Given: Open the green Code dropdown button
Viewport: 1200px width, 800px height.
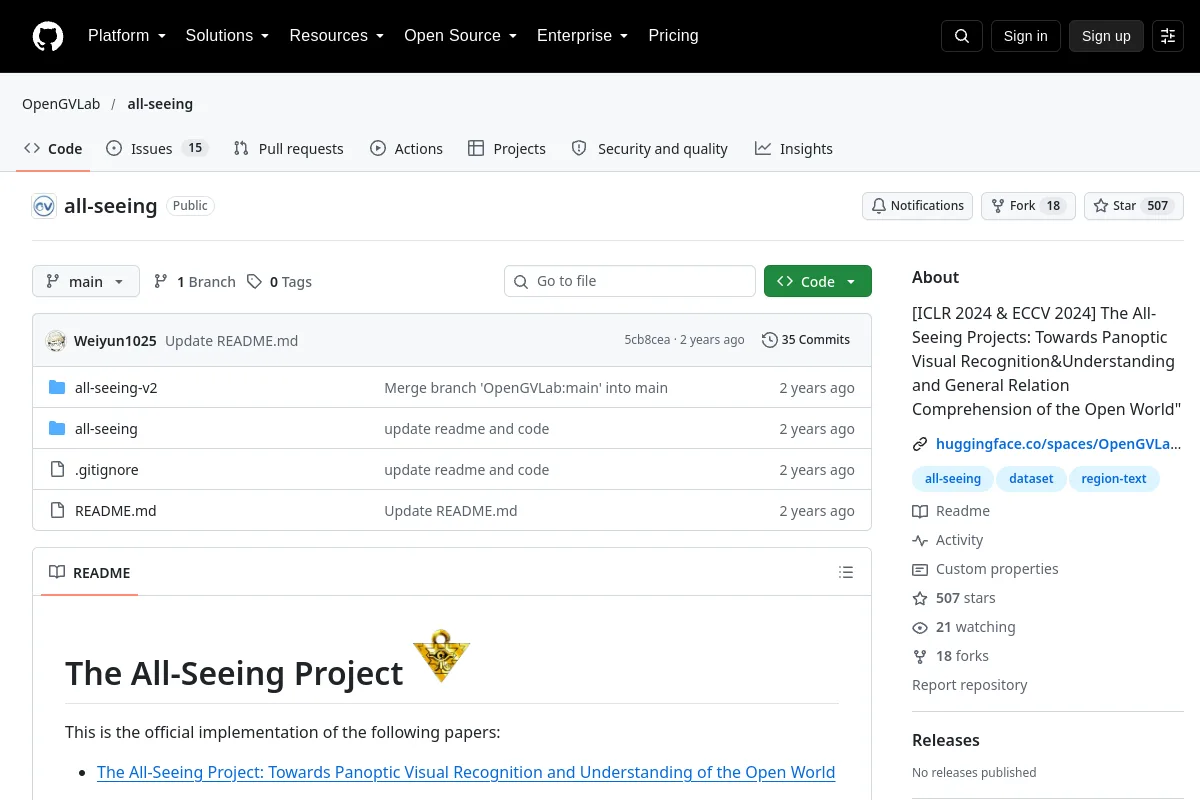Looking at the screenshot, I should tap(818, 282).
